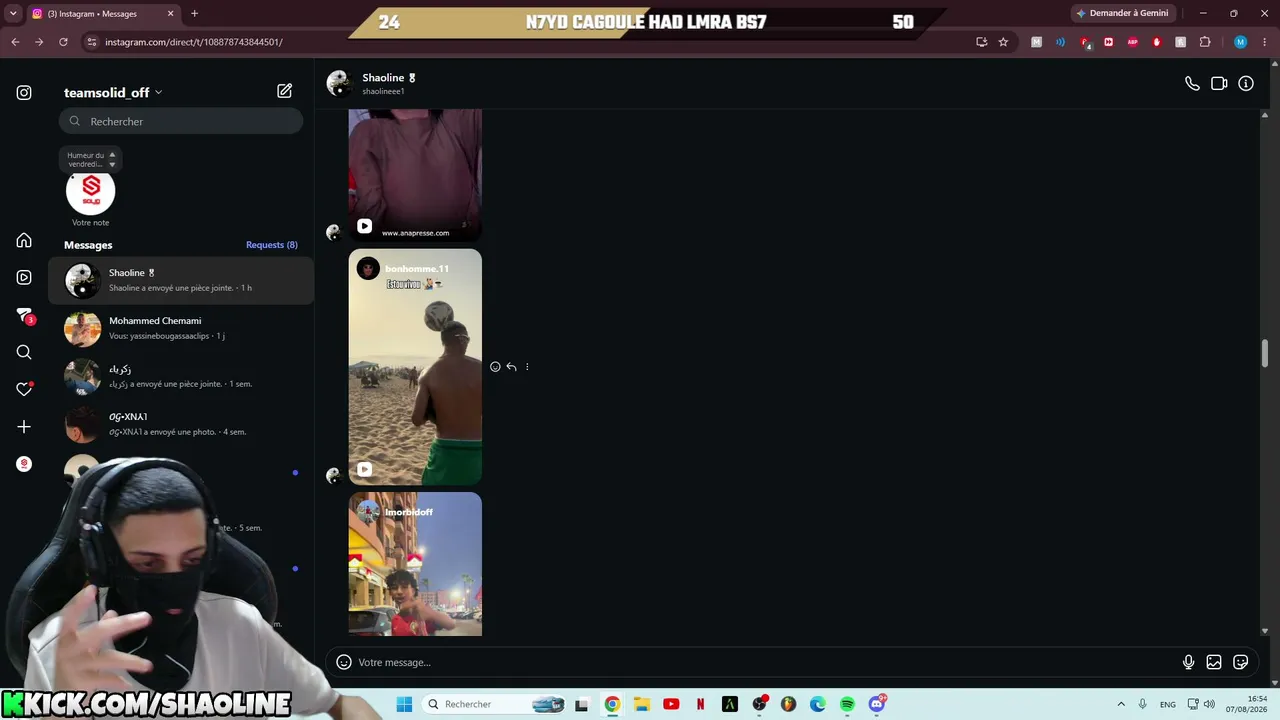1280x720 pixels.
Task: Open the lmorbidoff reel thumbnail
Action: (415, 564)
